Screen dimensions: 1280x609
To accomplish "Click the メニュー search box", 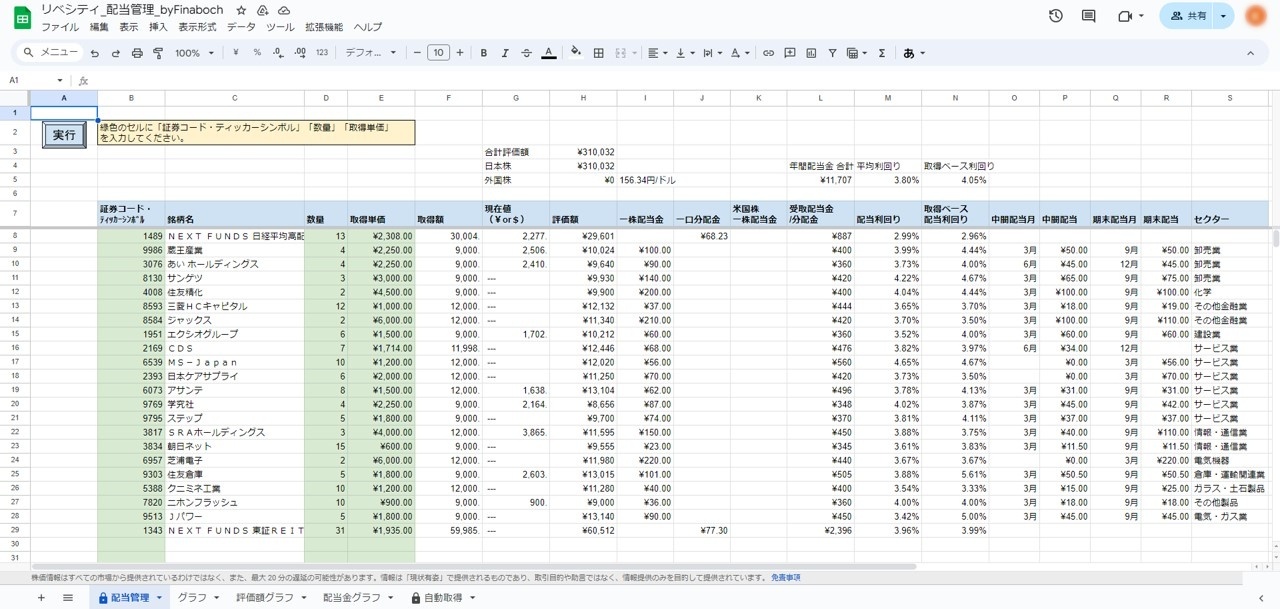I will 50,53.
